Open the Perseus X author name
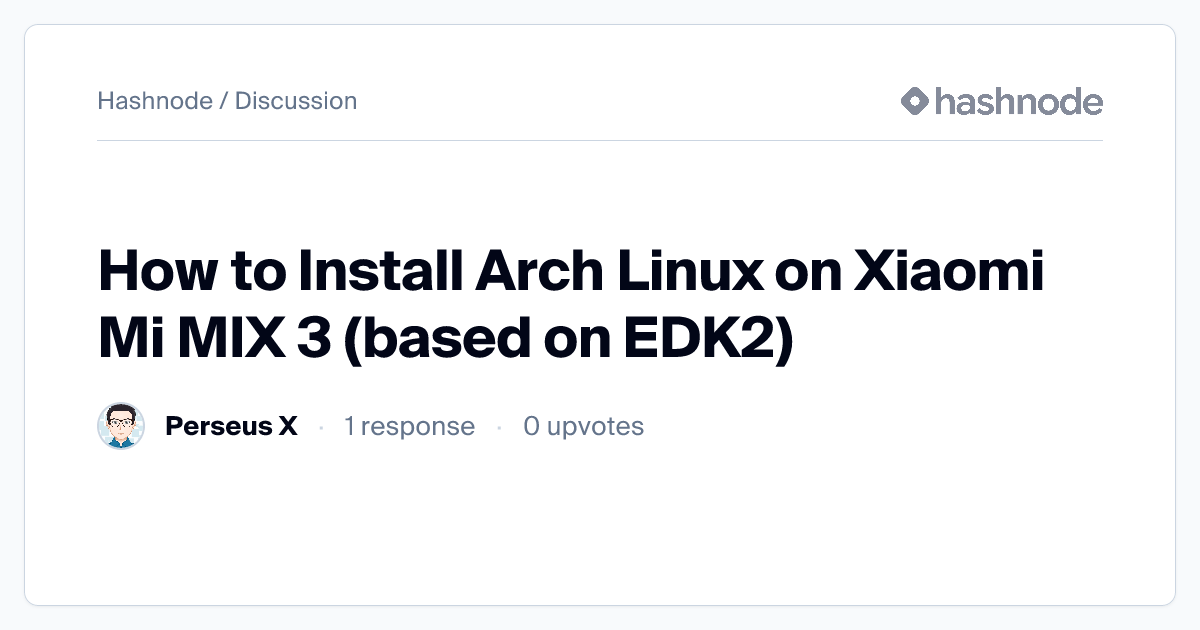The image size is (1200, 630). (231, 427)
